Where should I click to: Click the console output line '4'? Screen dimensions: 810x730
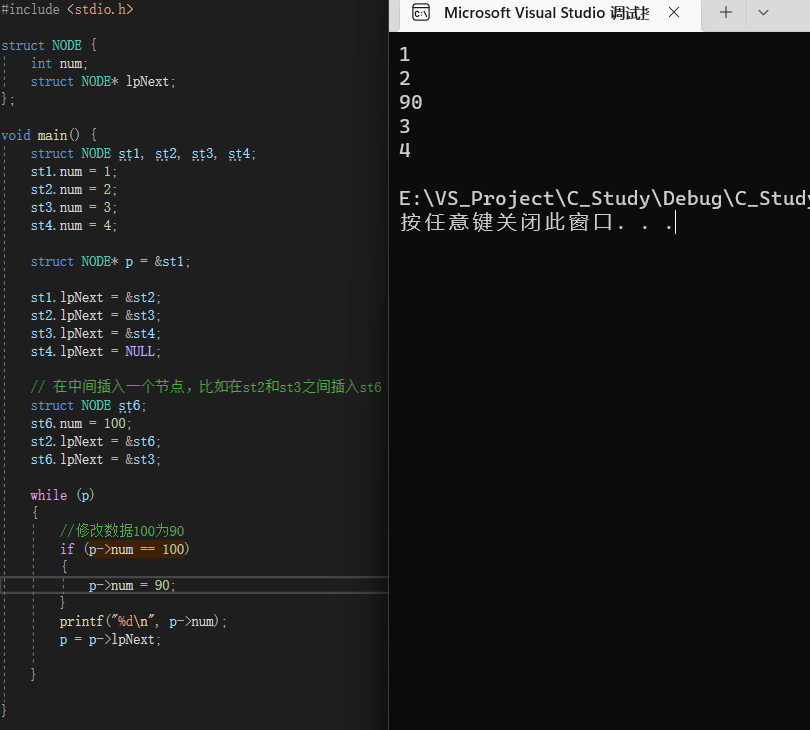pyautogui.click(x=404, y=150)
